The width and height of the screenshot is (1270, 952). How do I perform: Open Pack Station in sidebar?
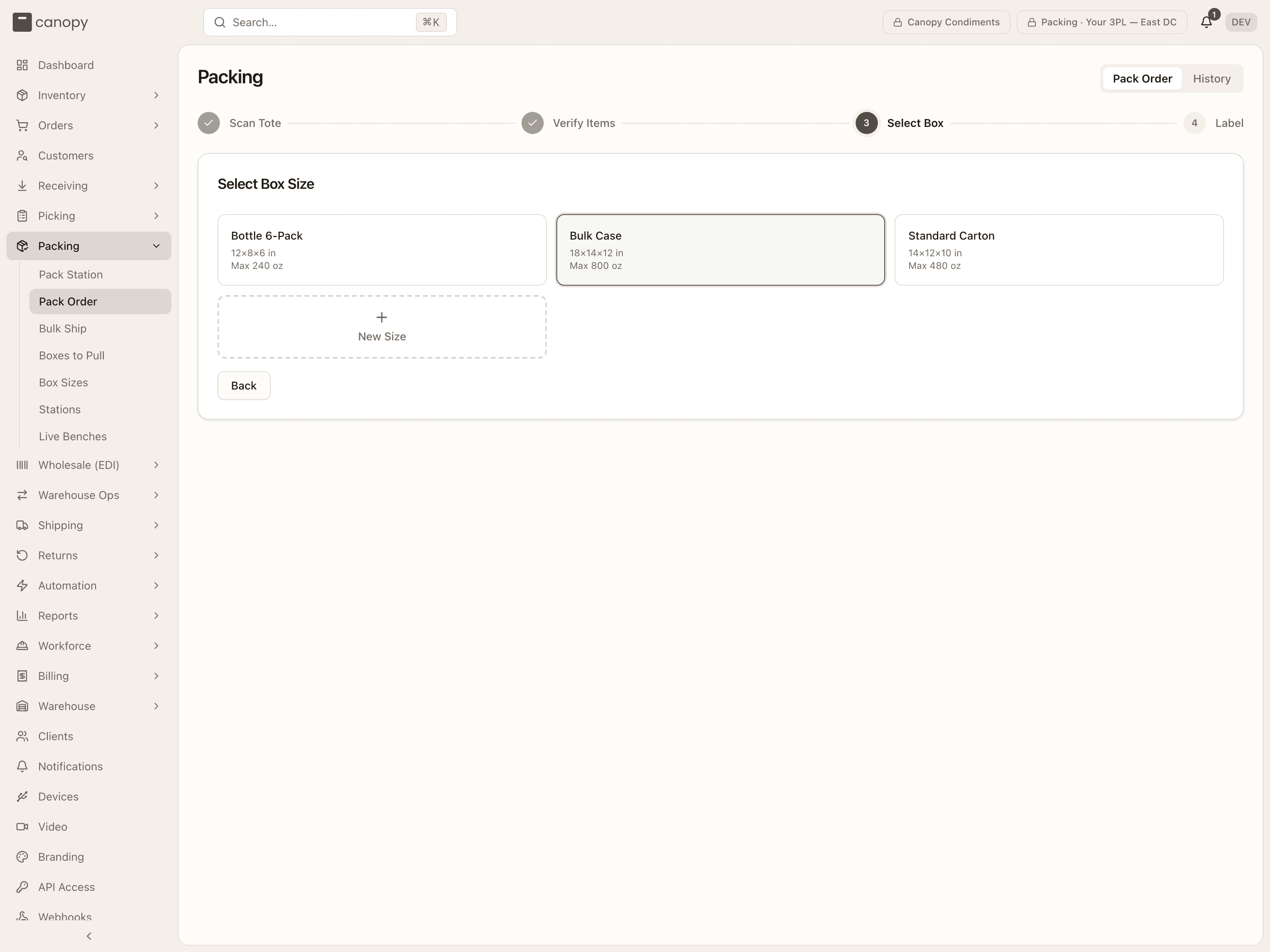(x=100, y=274)
